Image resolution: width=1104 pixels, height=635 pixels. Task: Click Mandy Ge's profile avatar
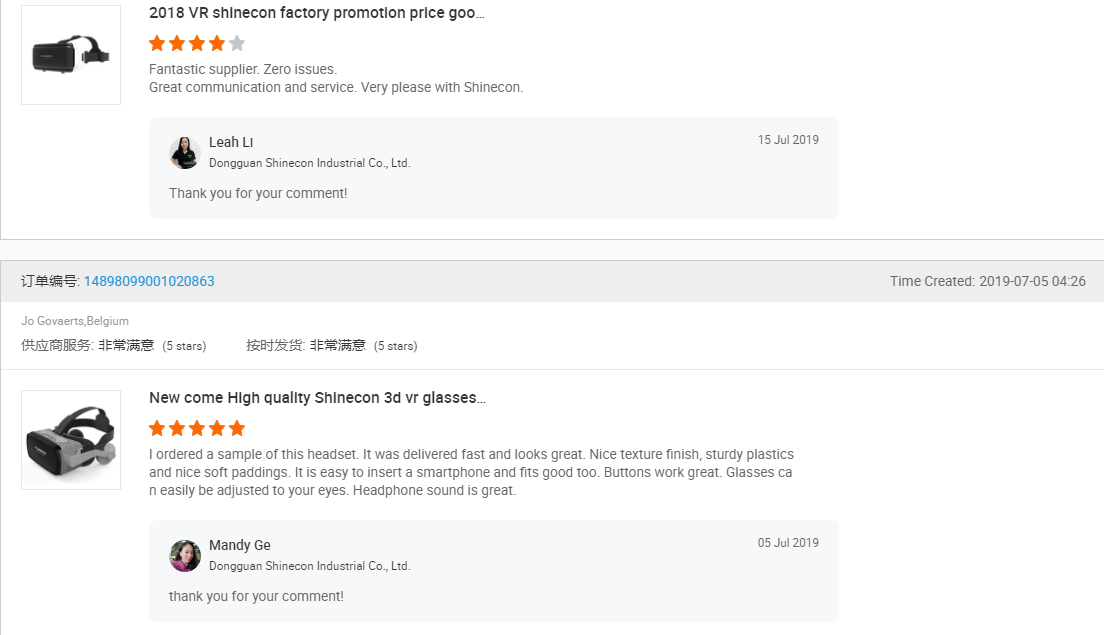tap(185, 555)
